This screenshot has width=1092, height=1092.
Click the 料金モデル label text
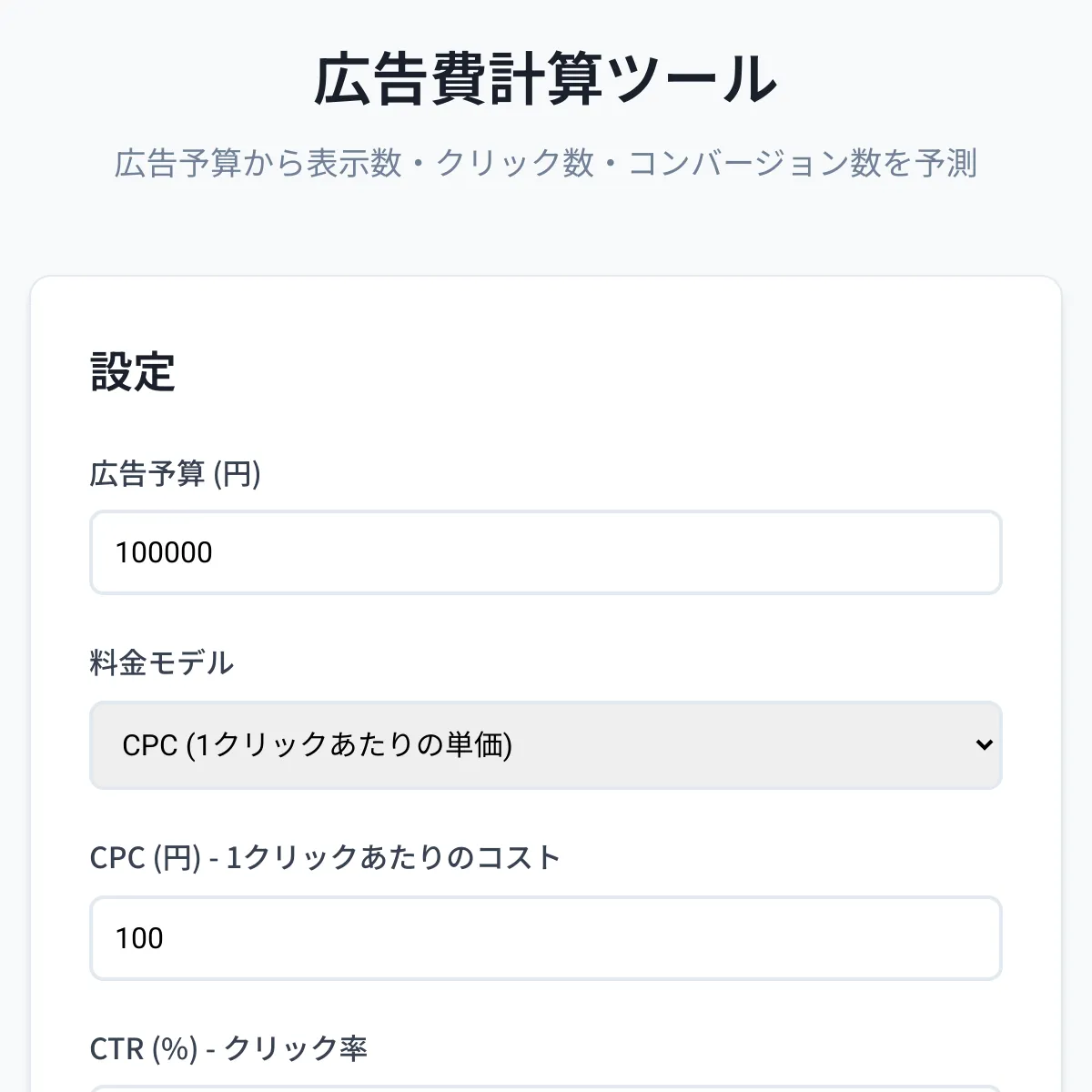[161, 663]
